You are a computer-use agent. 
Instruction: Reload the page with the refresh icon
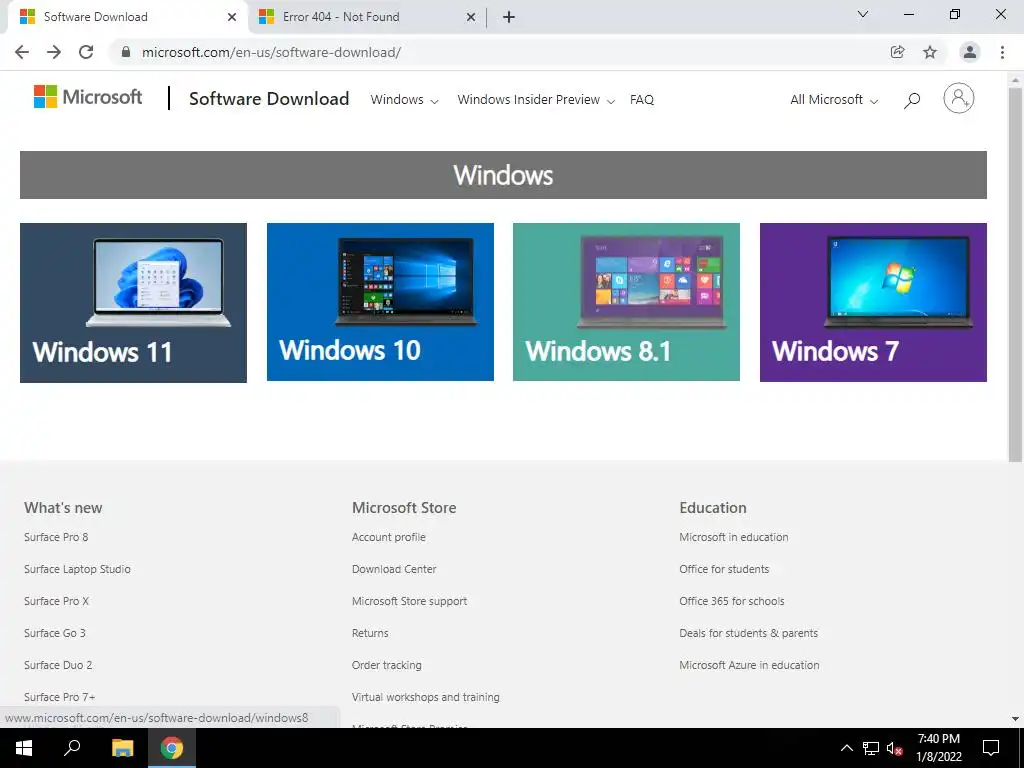pos(86,52)
